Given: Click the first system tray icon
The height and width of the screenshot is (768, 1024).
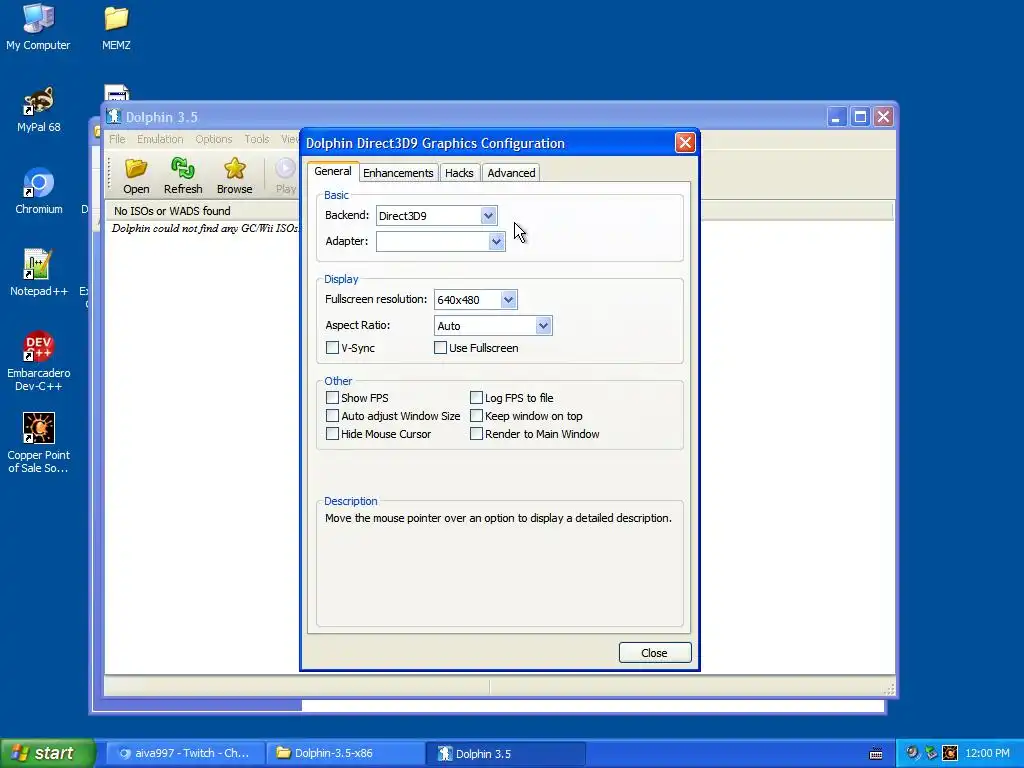Looking at the screenshot, I should (x=912, y=753).
